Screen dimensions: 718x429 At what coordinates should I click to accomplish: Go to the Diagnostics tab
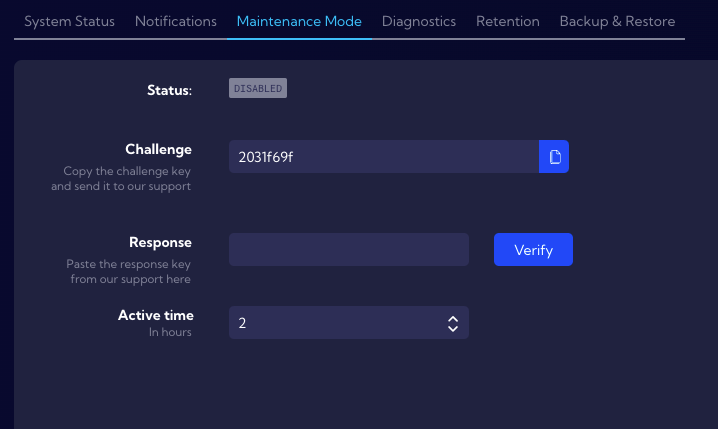[x=419, y=22]
